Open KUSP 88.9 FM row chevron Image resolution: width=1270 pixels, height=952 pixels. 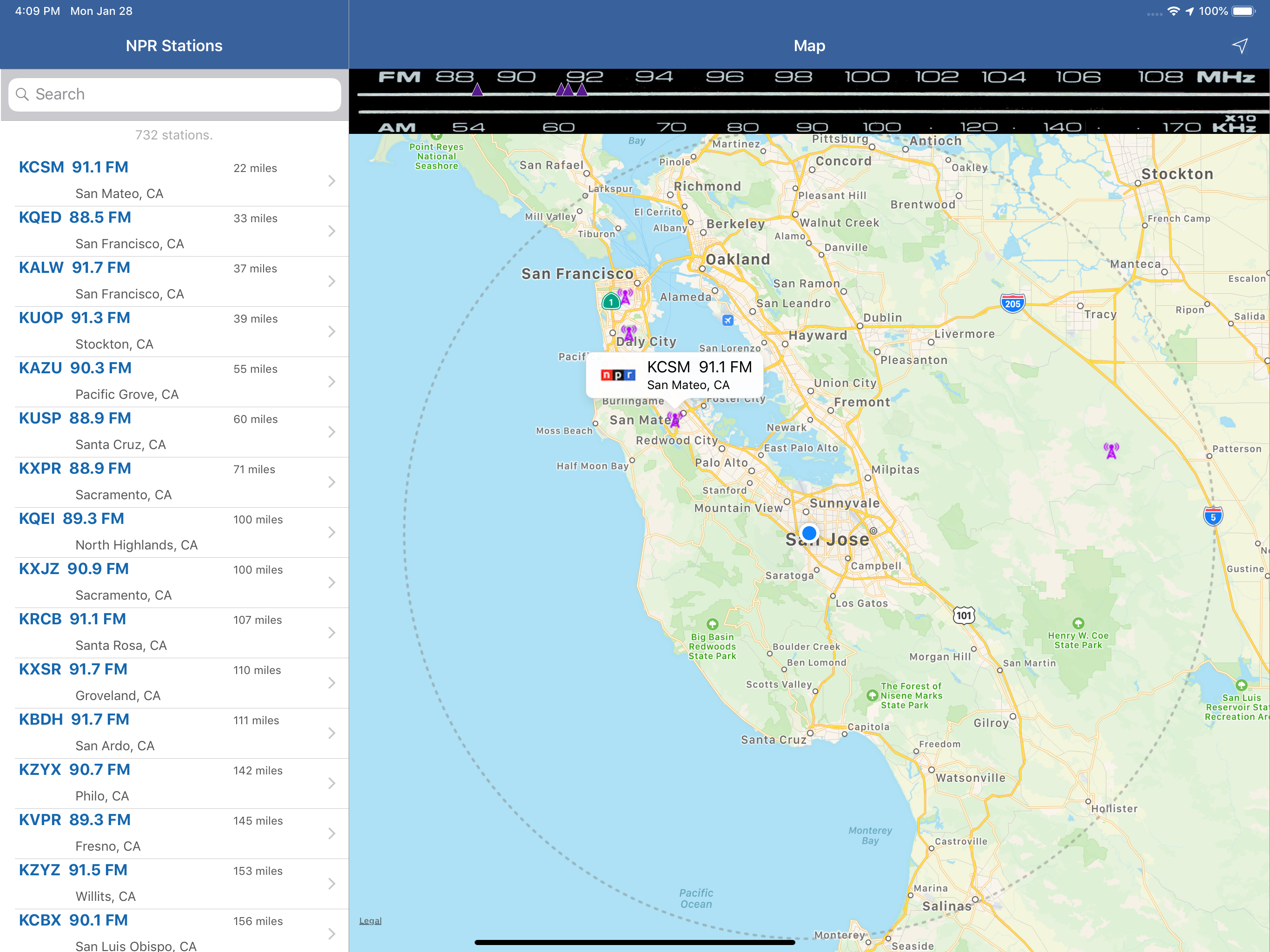(x=331, y=432)
